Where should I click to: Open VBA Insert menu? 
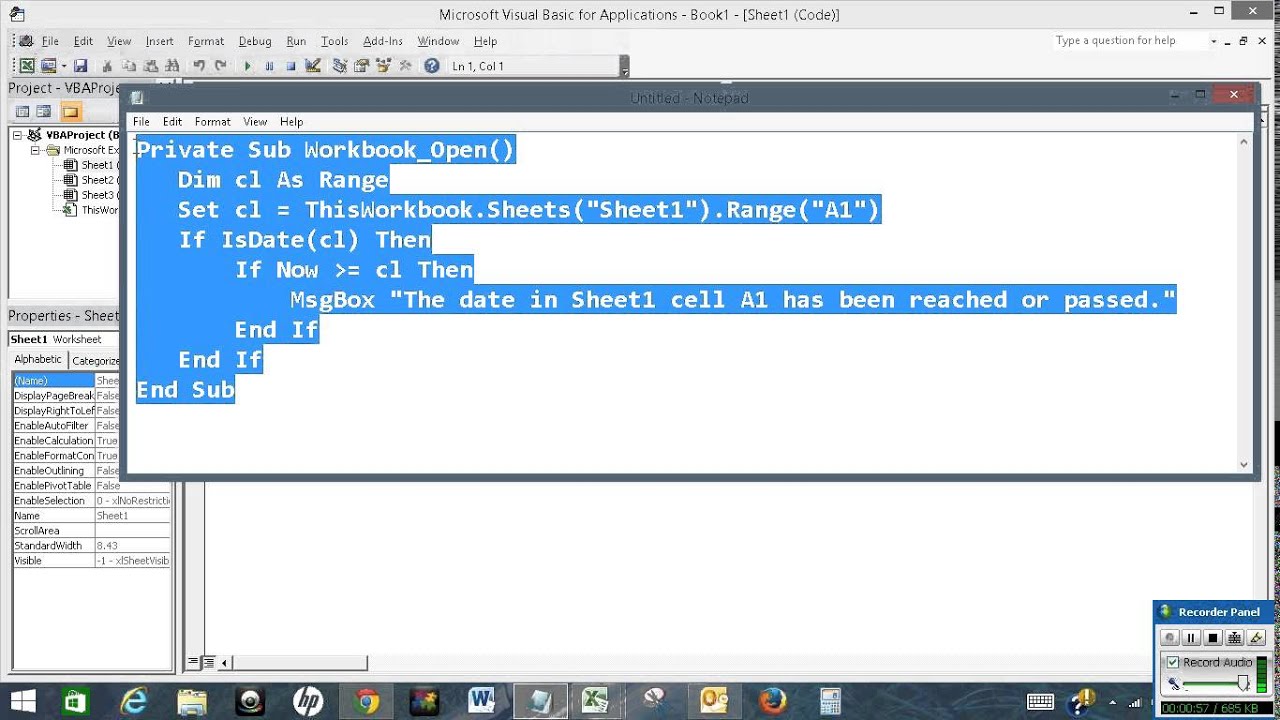click(159, 41)
